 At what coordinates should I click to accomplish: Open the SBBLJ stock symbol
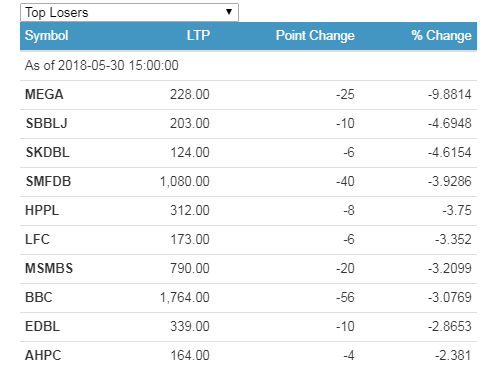[x=47, y=123]
